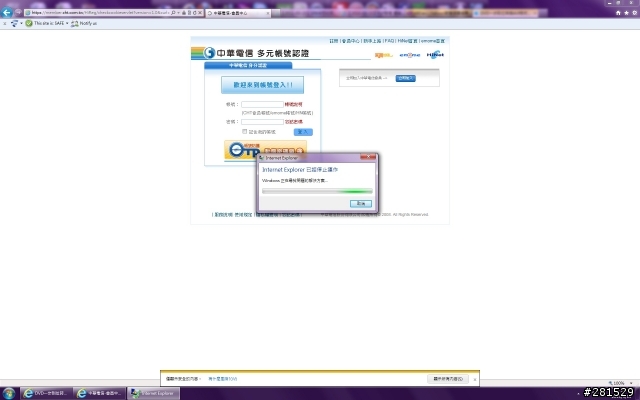The image size is (640, 400).
Task: Click the orange brand logo left of emome
Action: 384,55
